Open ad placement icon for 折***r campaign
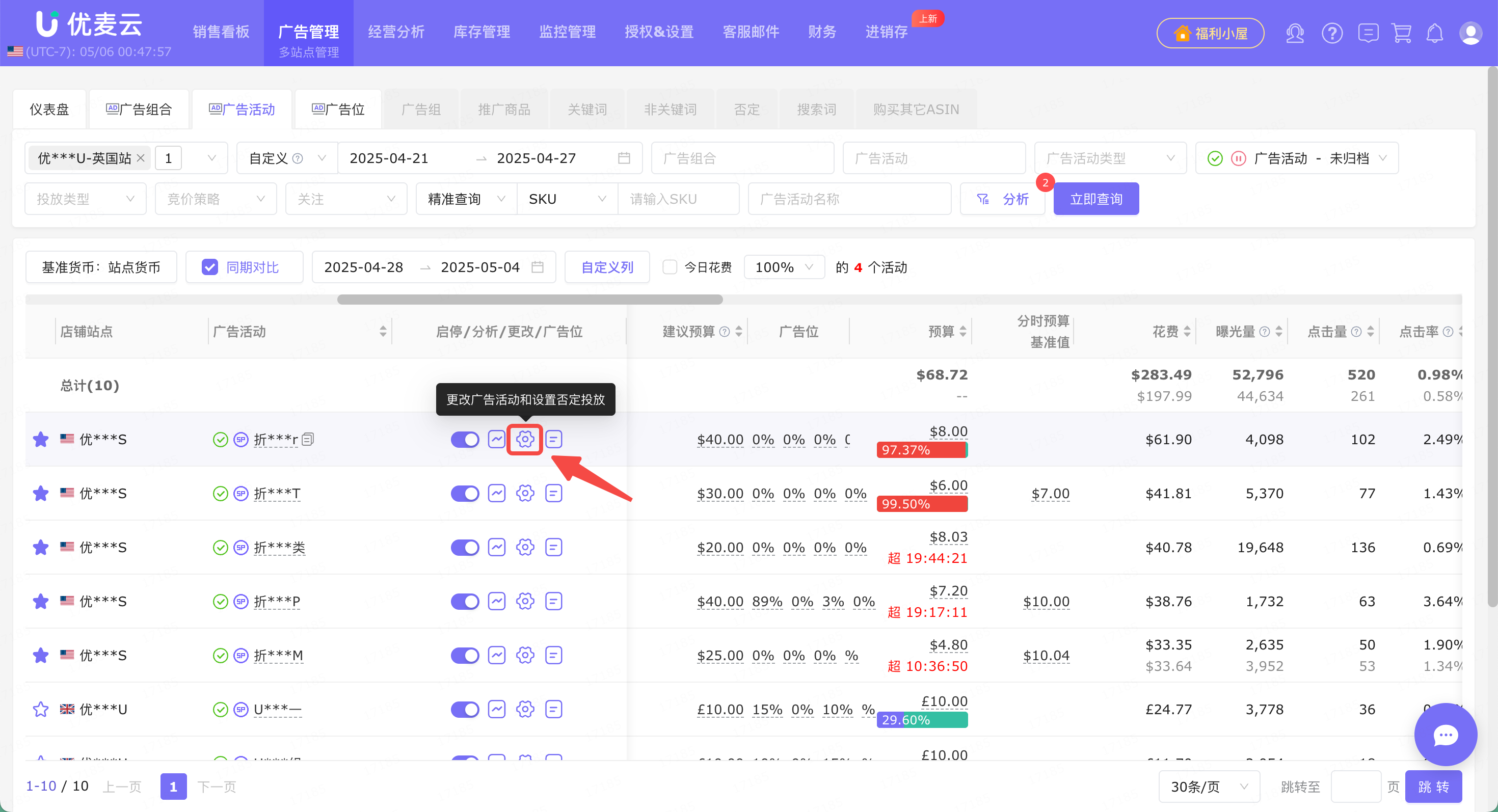This screenshot has height=812, width=1498. (x=553, y=440)
